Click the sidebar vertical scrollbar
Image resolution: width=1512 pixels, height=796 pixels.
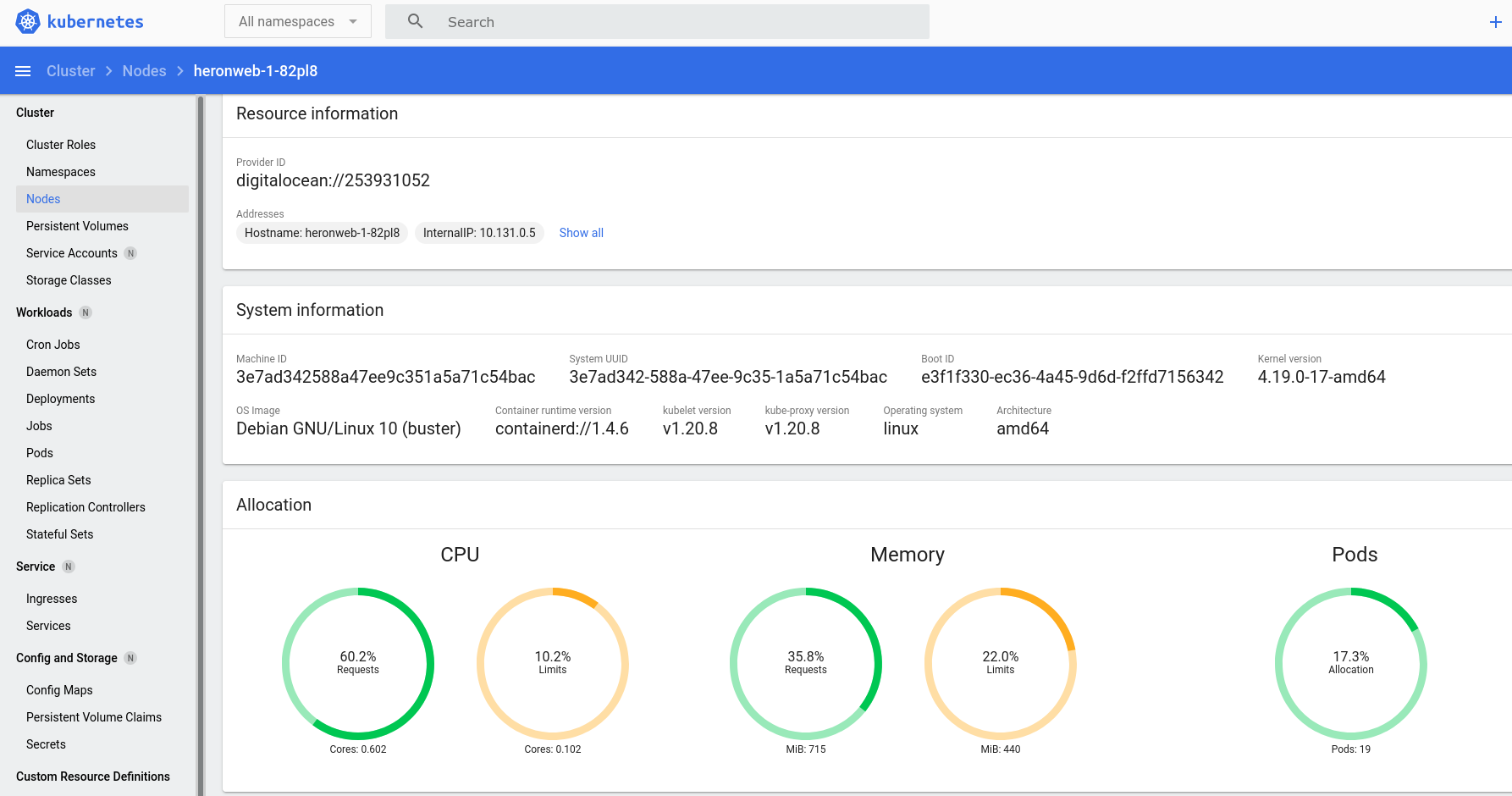click(x=201, y=445)
